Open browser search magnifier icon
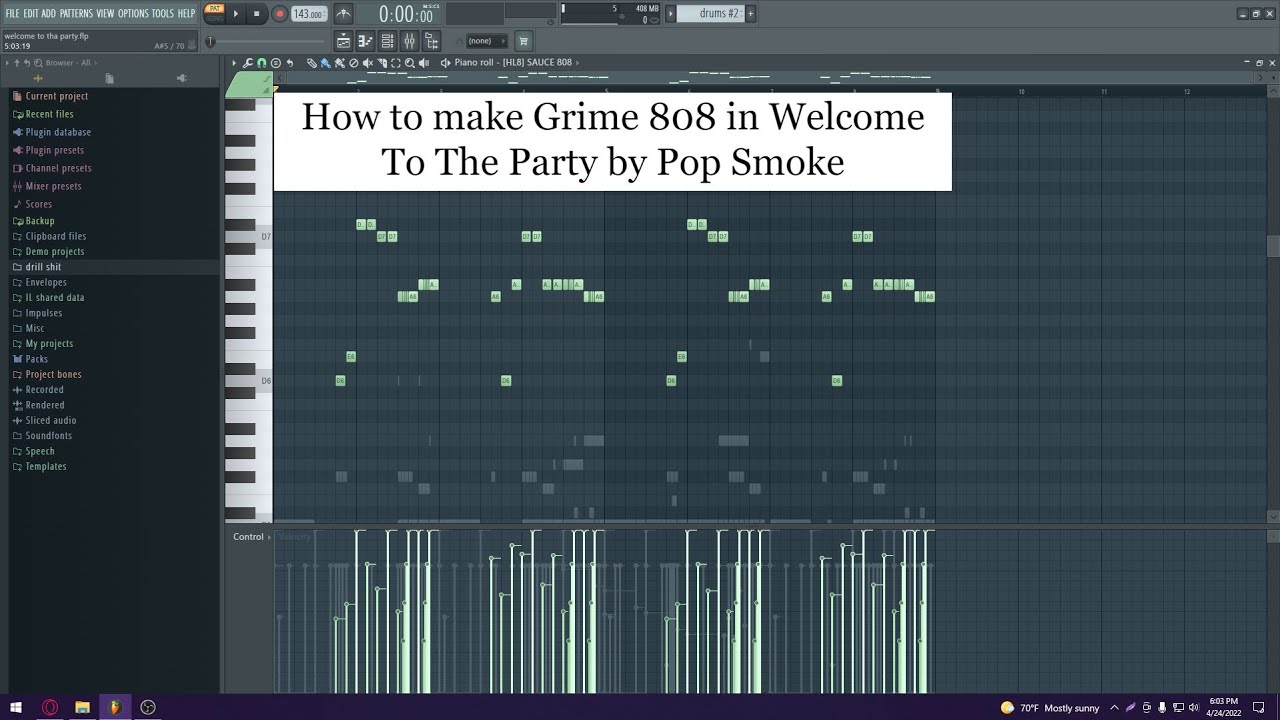1280x720 pixels. [x=37, y=63]
